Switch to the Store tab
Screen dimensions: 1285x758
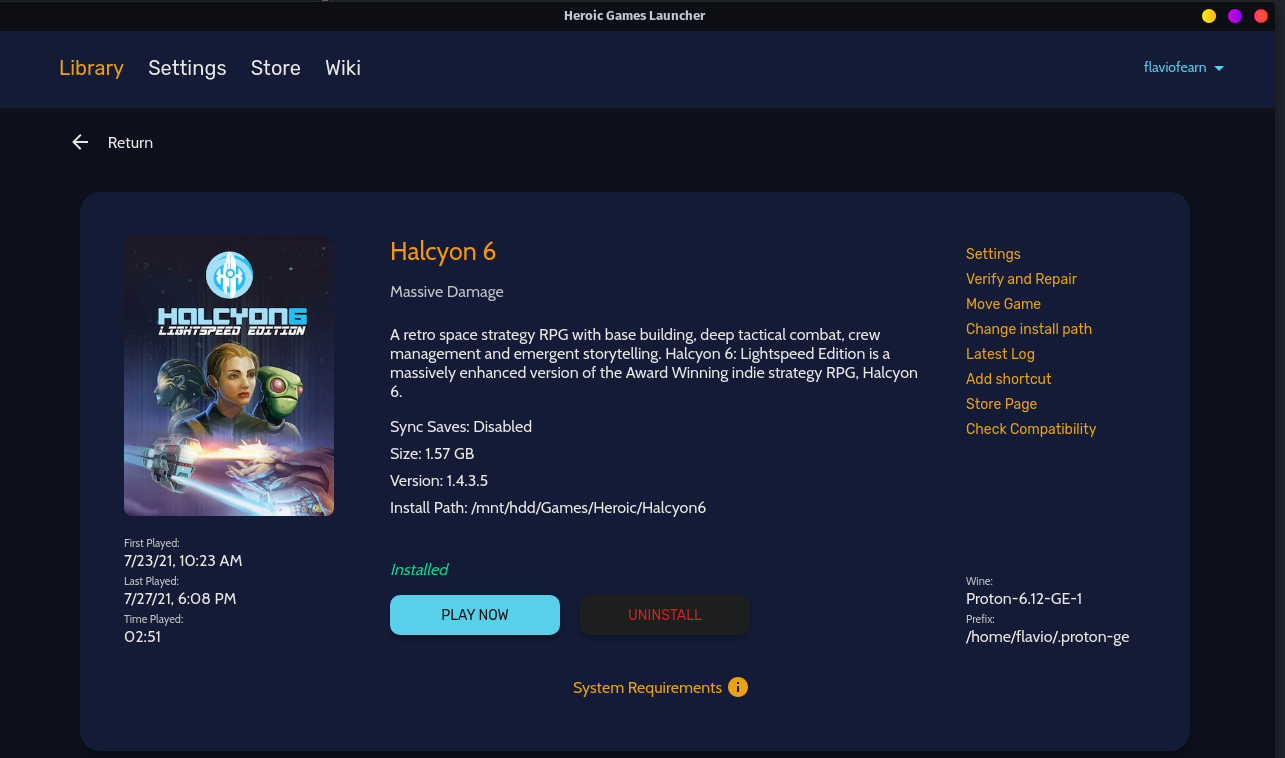(276, 68)
